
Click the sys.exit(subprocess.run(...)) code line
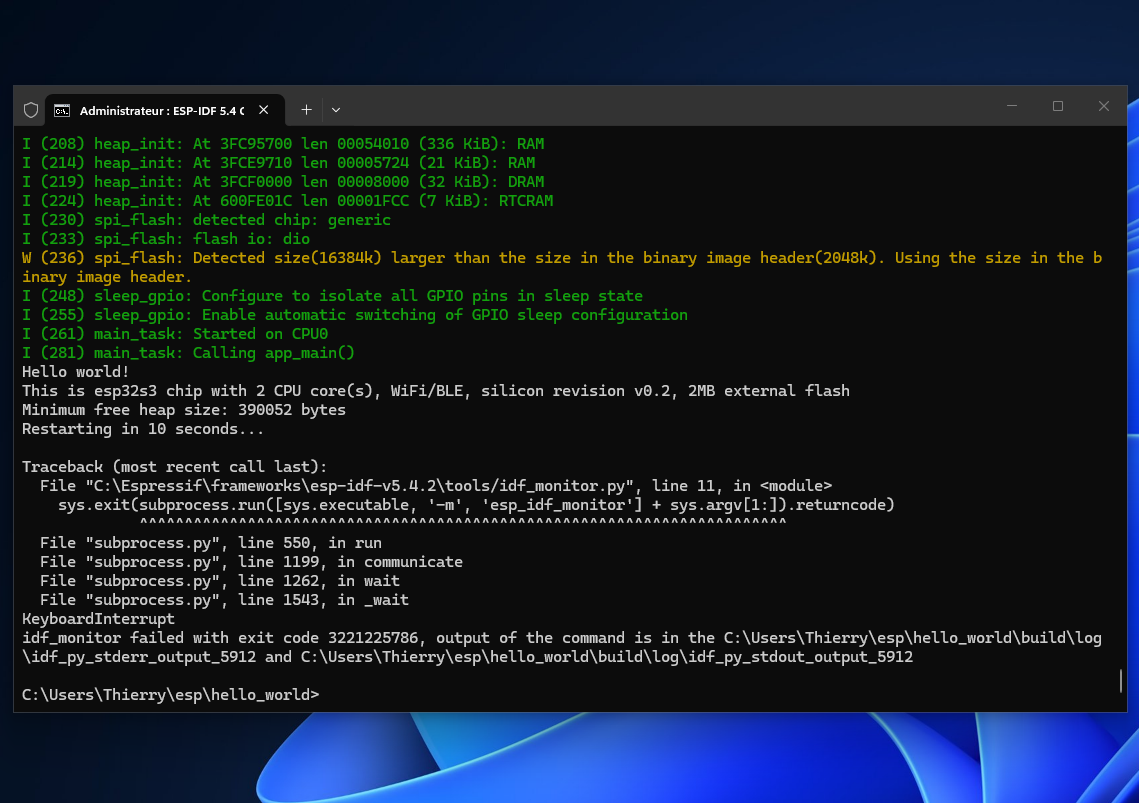[x=477, y=504]
